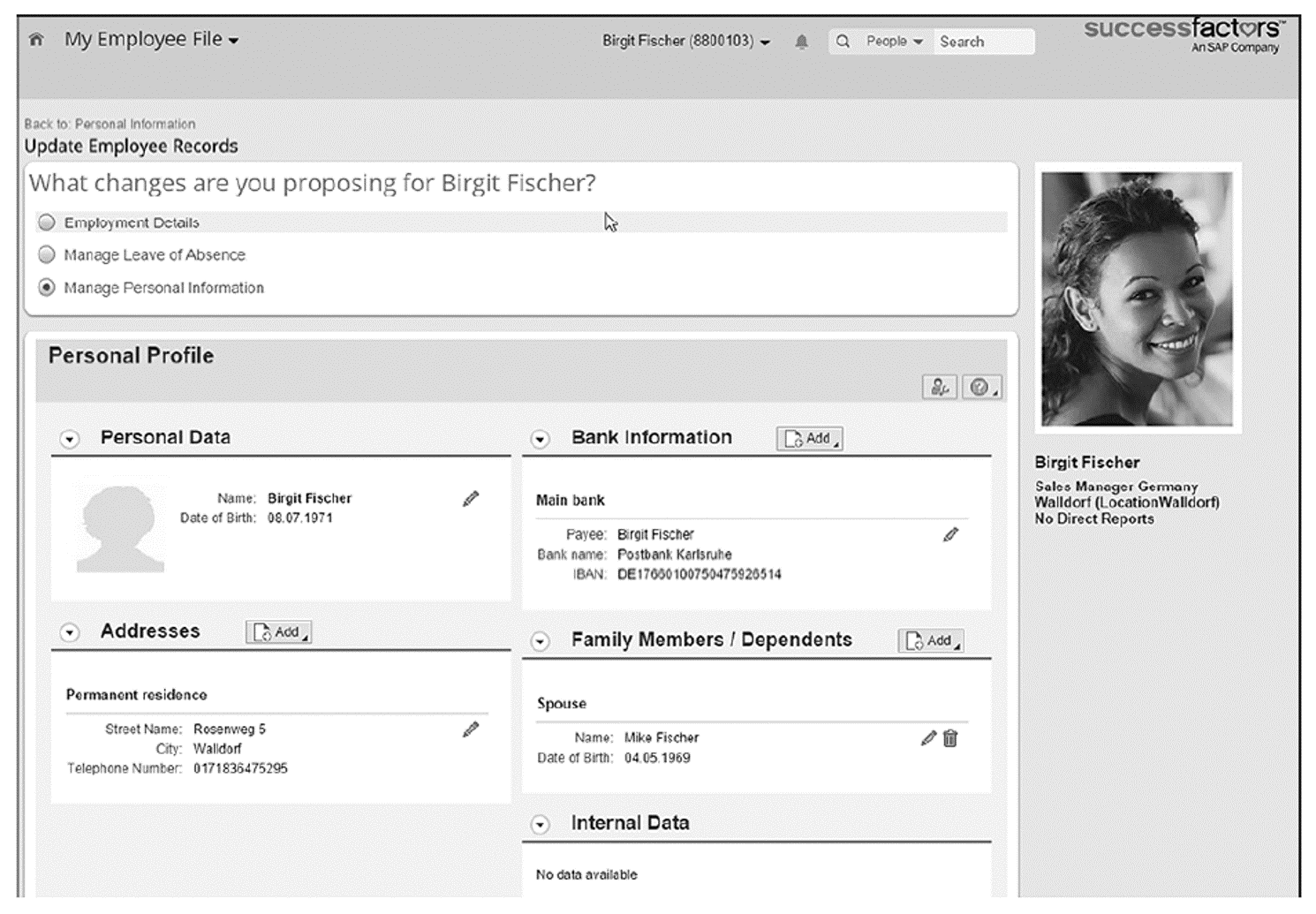This screenshot has width=1316, height=914.
Task: Collapse the Bank Information section
Action: 541,438
